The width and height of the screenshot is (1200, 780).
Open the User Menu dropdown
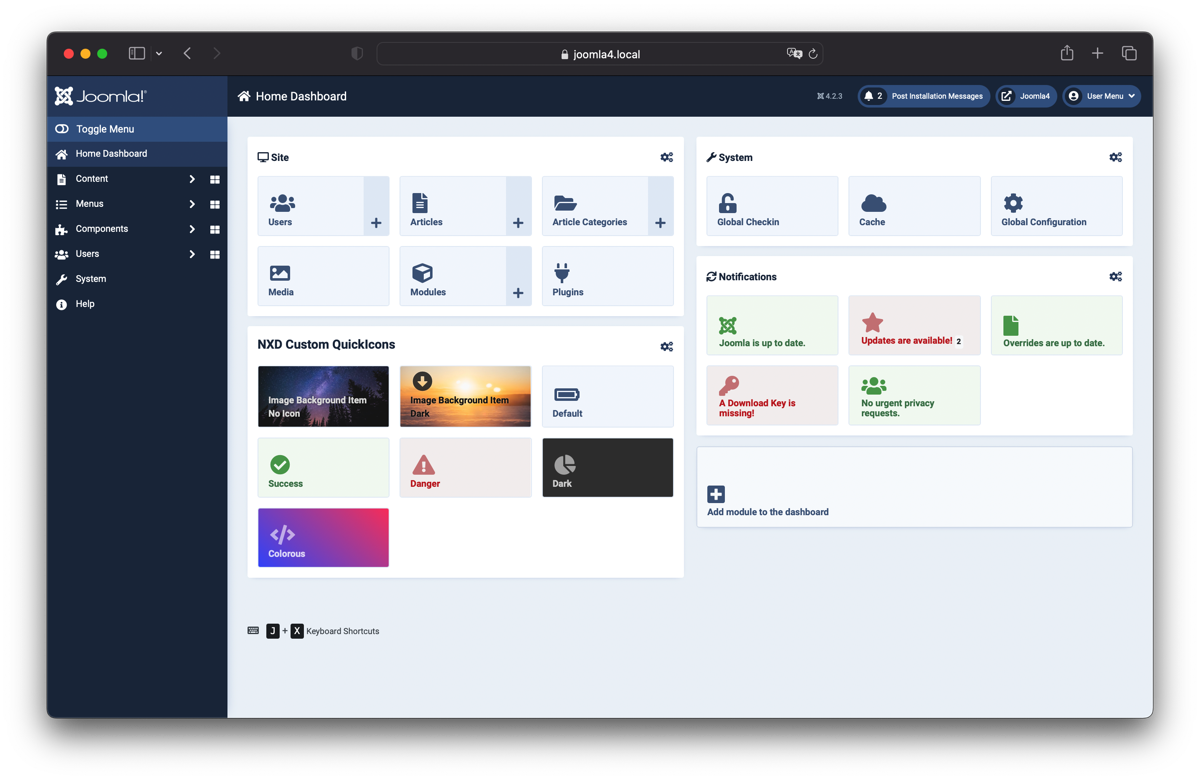click(1102, 96)
